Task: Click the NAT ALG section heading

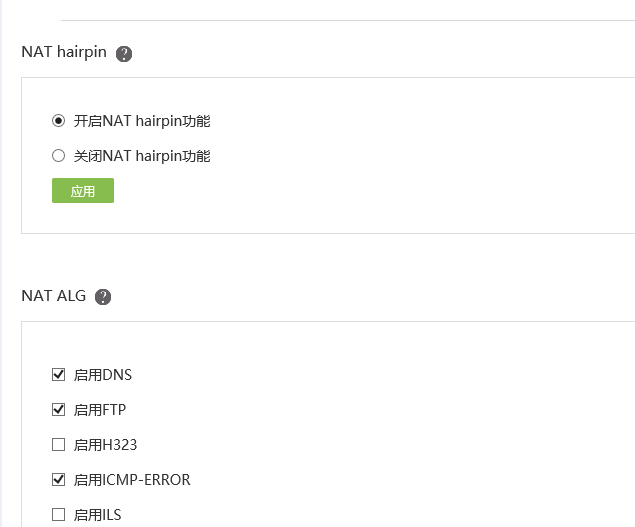Action: coord(54,296)
